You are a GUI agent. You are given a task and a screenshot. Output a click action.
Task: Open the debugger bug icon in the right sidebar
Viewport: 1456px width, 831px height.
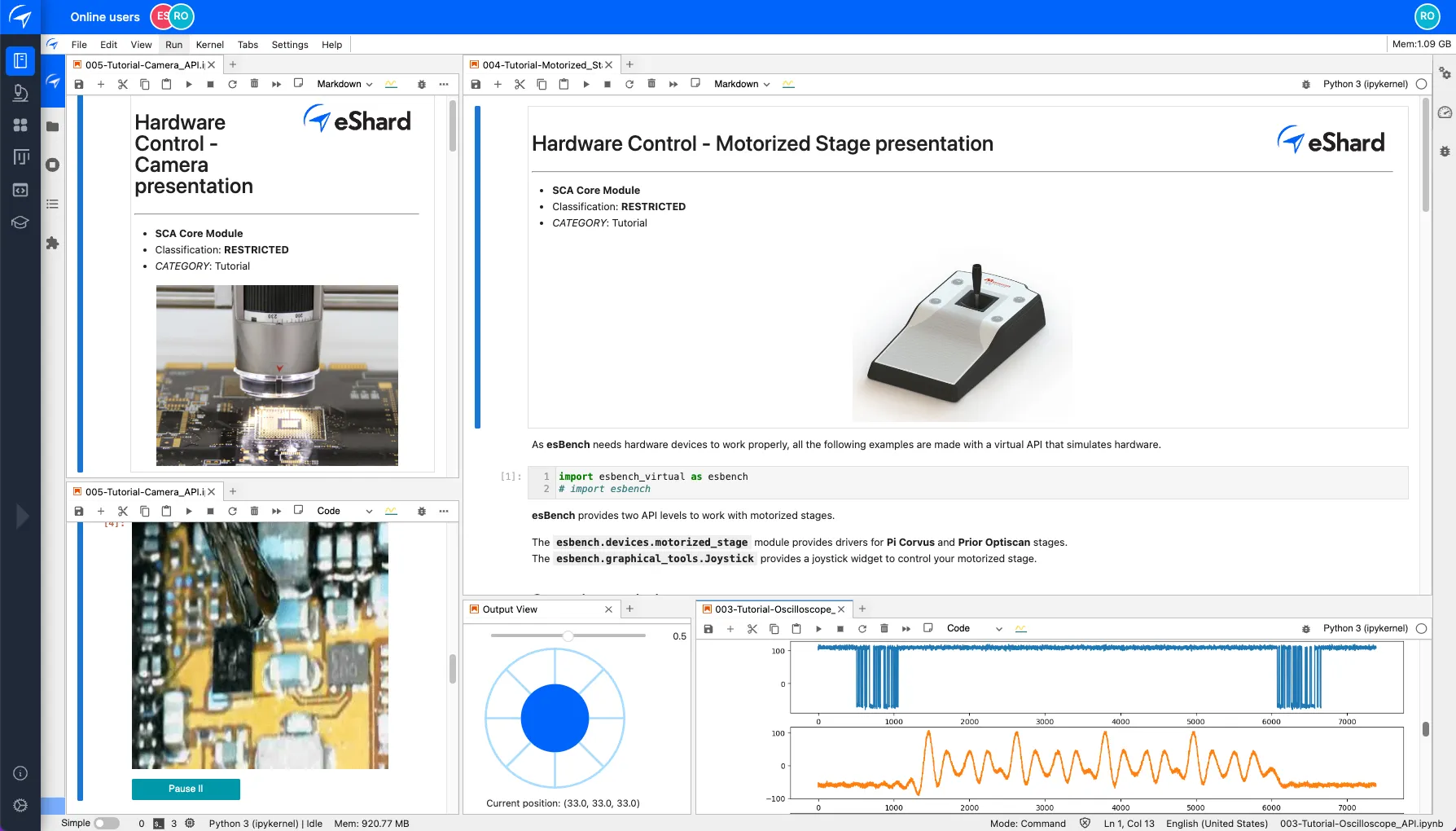[x=1445, y=152]
